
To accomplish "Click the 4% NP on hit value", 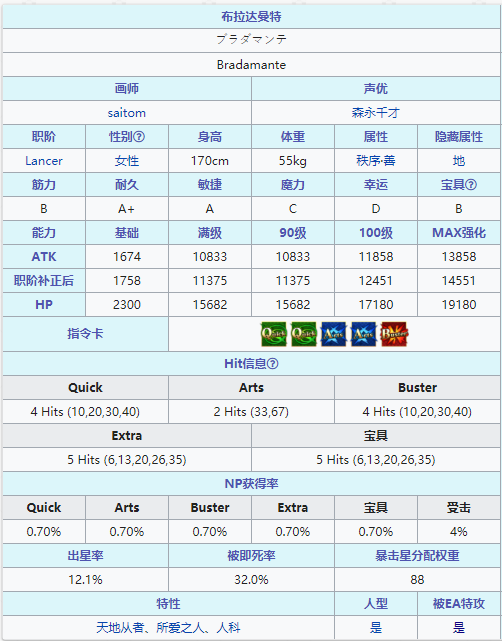I will tap(459, 531).
